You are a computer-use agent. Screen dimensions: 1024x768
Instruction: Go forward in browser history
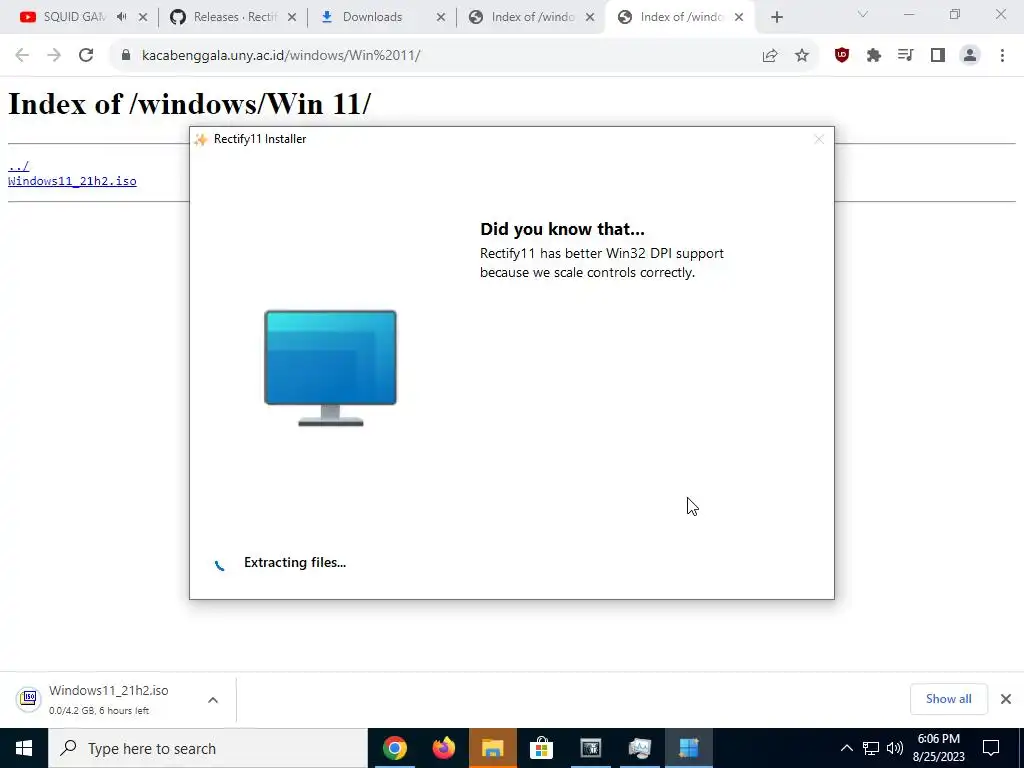click(x=54, y=56)
